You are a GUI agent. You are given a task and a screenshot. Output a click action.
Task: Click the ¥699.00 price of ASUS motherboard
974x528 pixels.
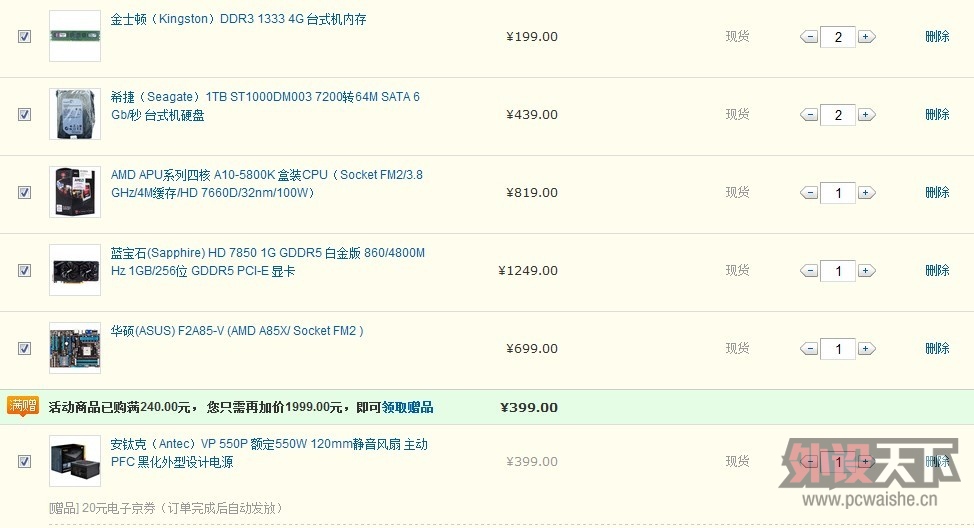click(x=532, y=348)
